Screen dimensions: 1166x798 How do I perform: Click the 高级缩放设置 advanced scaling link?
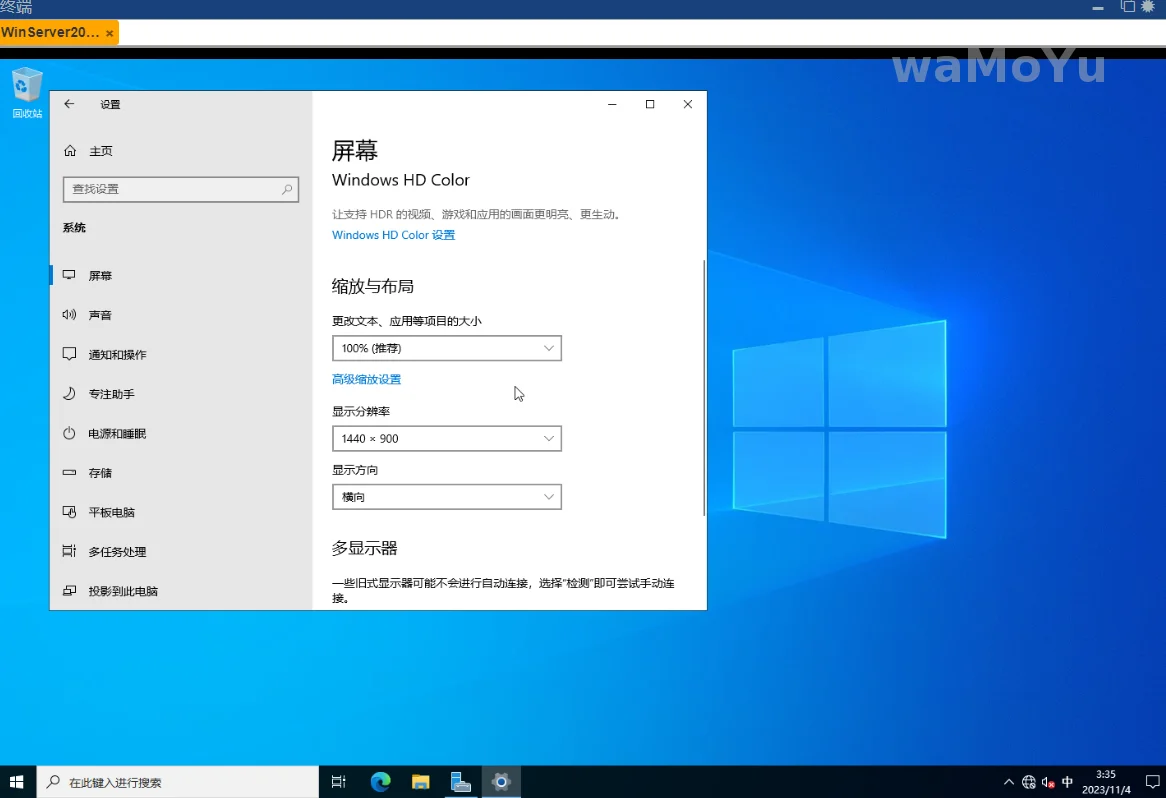[366, 380]
